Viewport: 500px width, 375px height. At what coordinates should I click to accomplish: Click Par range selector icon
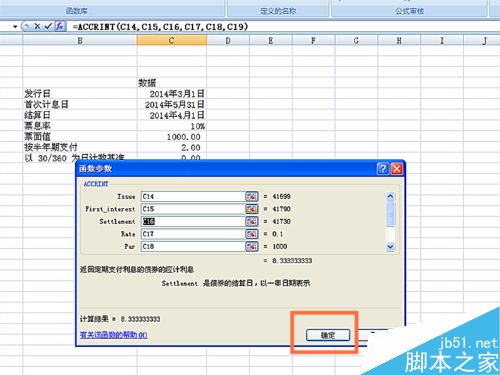(252, 246)
